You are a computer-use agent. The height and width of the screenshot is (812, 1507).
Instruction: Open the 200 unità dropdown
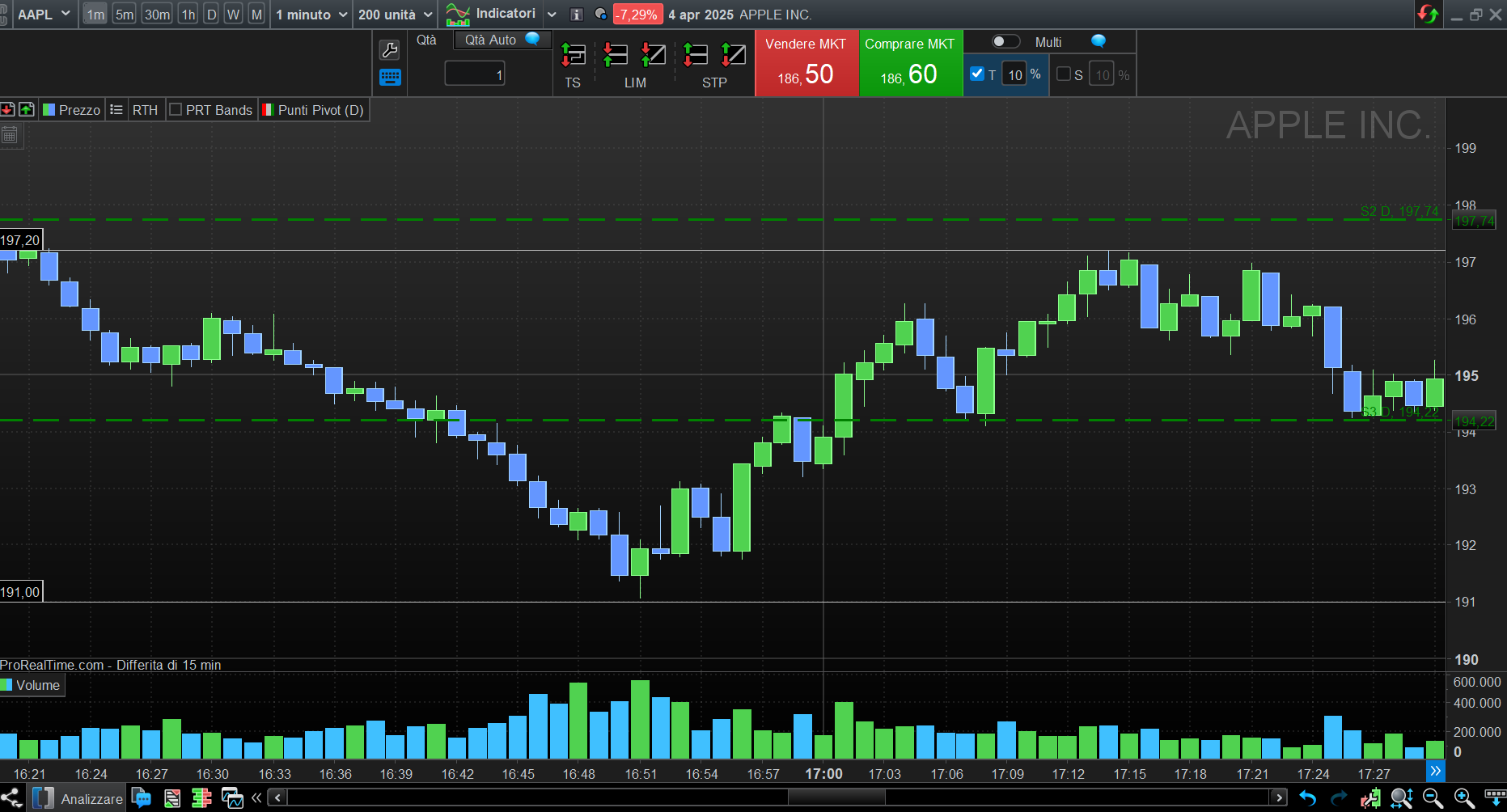coord(396,15)
